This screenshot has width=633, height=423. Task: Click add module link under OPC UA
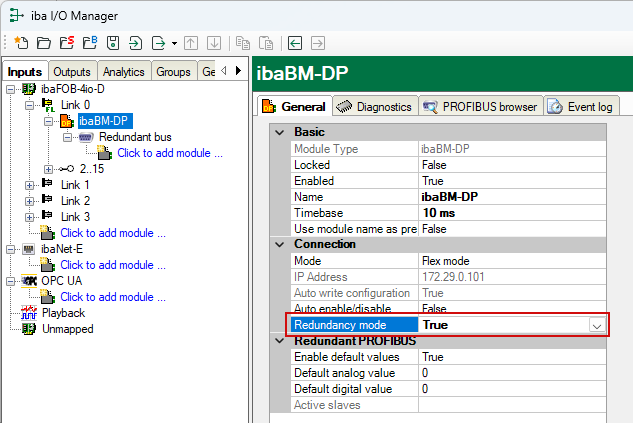(x=112, y=297)
